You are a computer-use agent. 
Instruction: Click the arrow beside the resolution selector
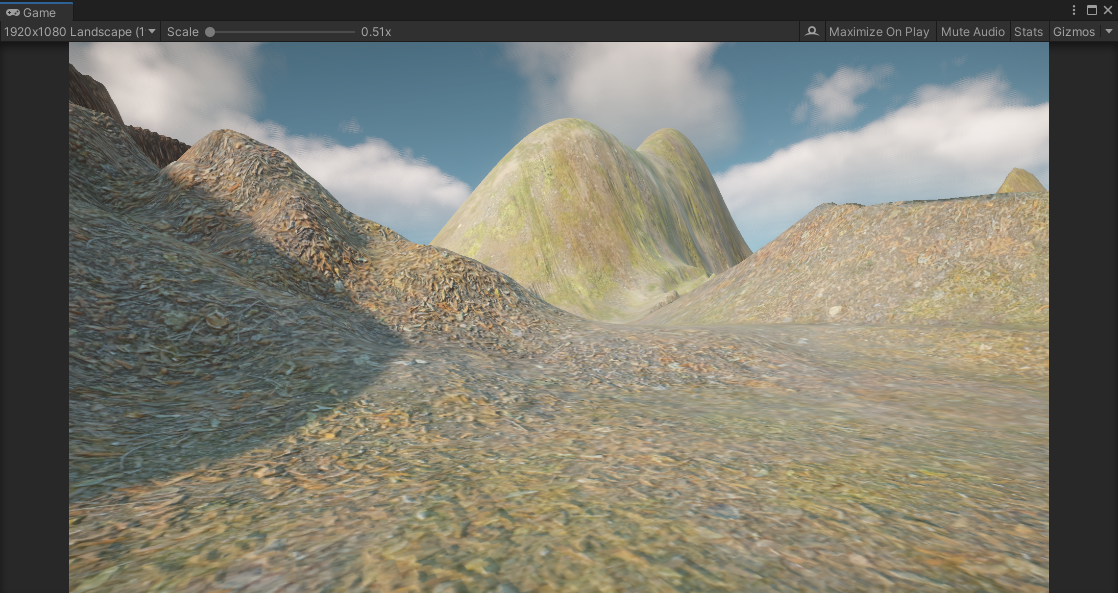click(x=151, y=31)
